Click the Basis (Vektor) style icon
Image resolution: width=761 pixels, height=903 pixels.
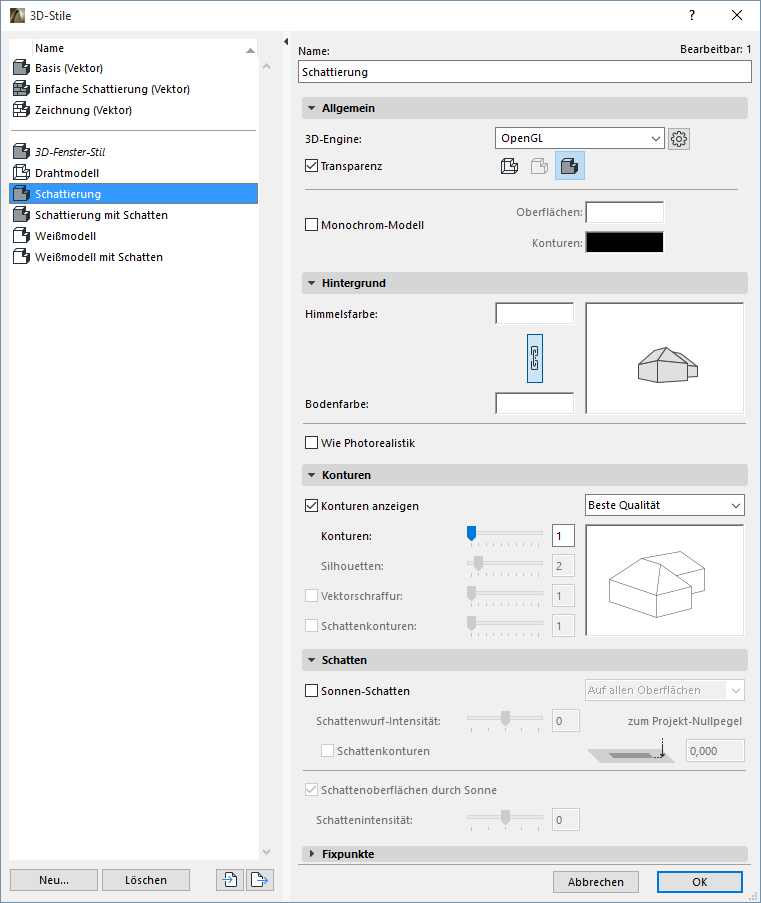click(x=21, y=68)
